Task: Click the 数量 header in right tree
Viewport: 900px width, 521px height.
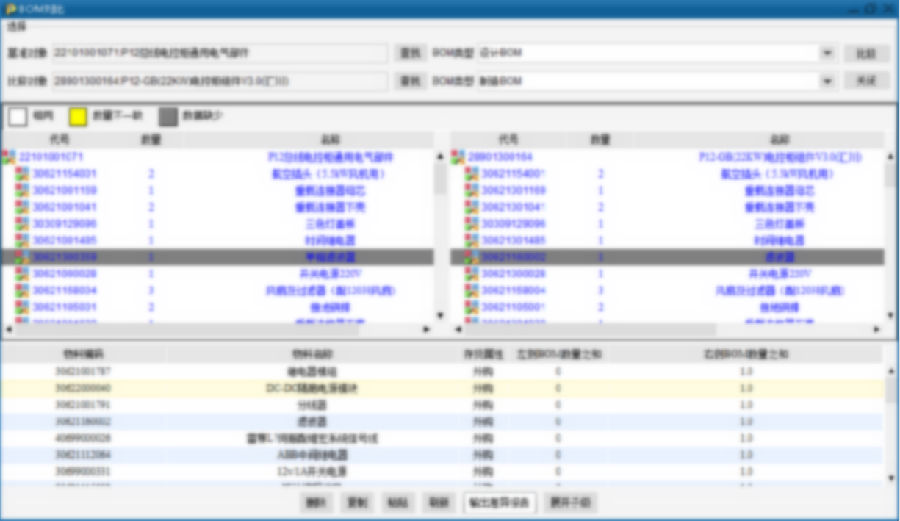Action: tap(600, 139)
